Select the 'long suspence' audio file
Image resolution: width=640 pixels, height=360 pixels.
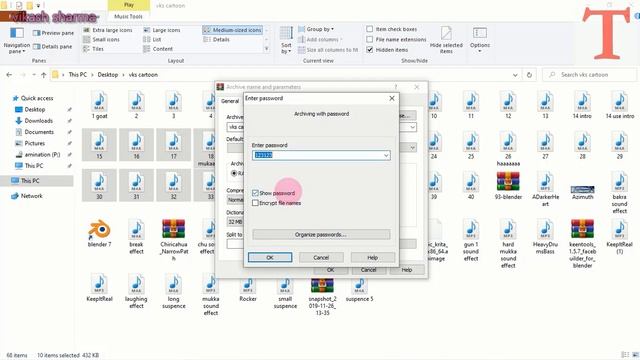click(x=173, y=291)
